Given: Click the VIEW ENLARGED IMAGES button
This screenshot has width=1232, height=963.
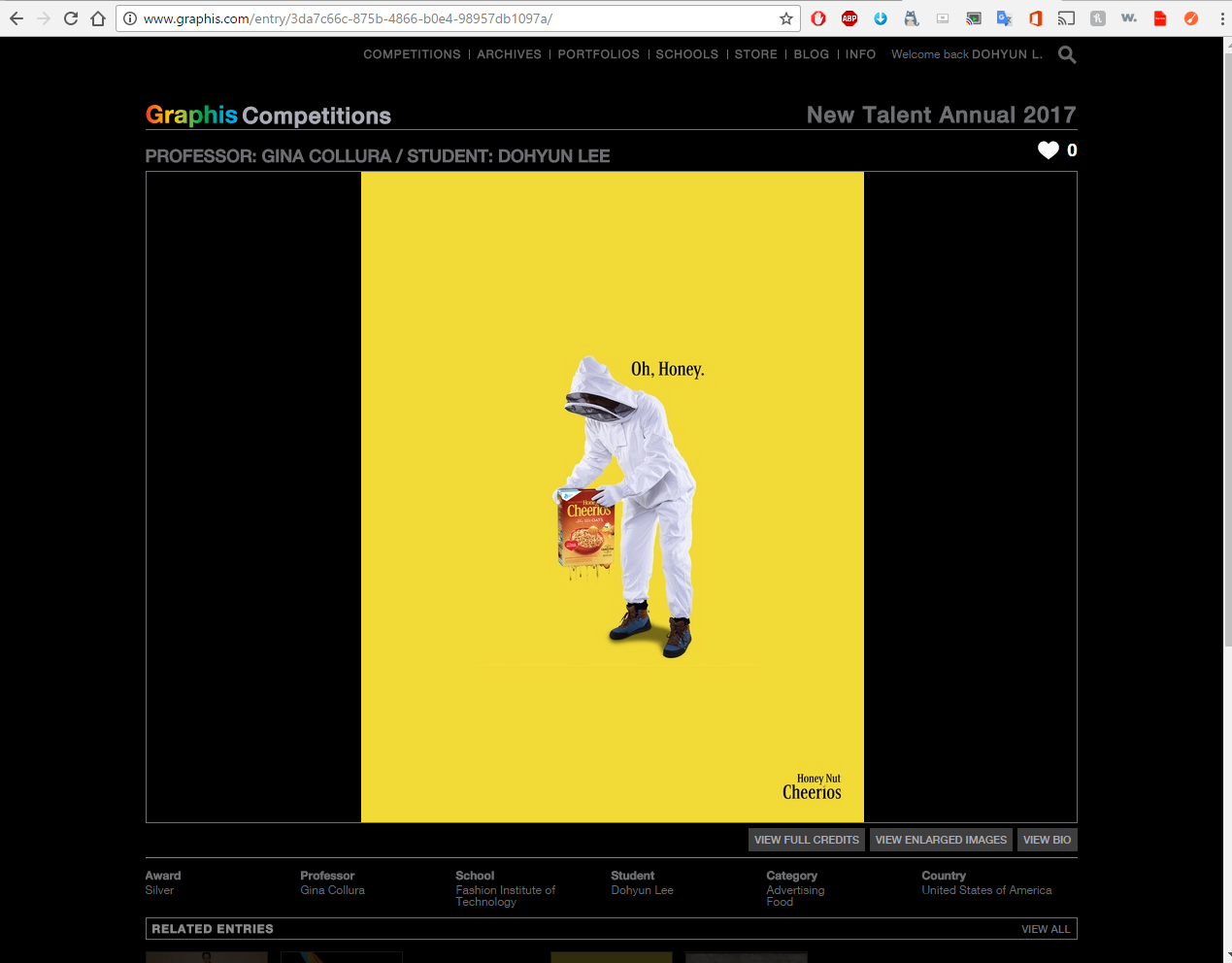Looking at the screenshot, I should click(941, 840).
